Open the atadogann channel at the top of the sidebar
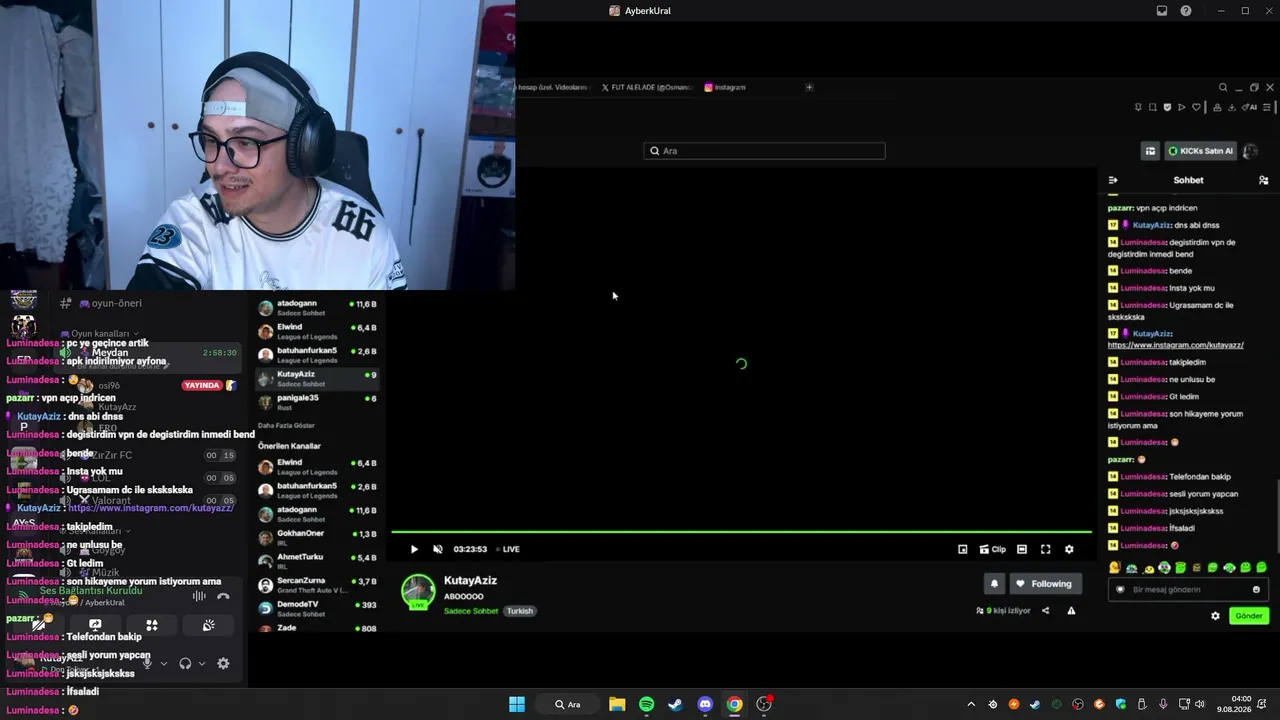The width and height of the screenshot is (1280, 720). [x=318, y=308]
